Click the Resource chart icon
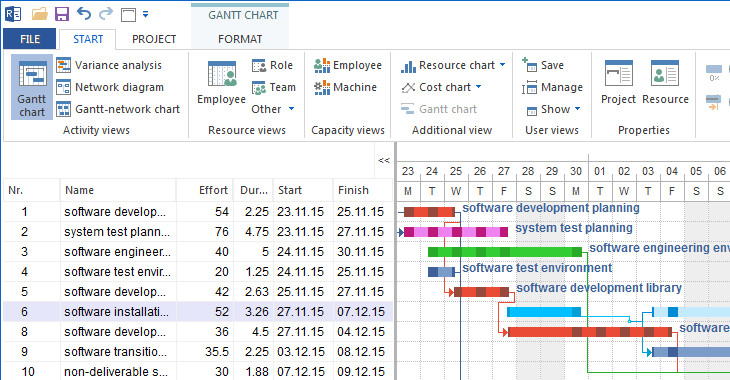 [408, 66]
